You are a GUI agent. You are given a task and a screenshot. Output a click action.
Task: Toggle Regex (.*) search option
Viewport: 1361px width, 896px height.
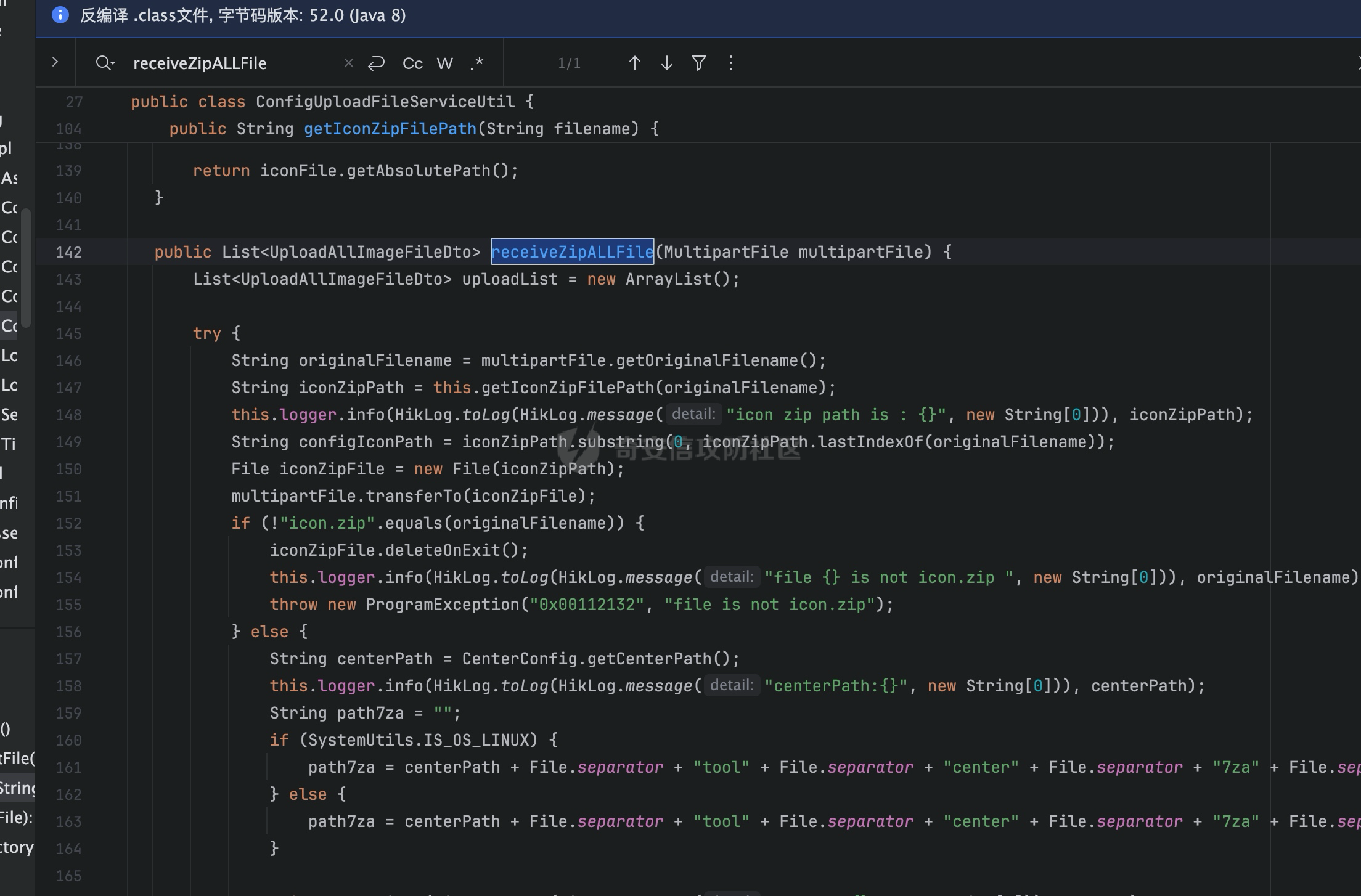point(476,63)
